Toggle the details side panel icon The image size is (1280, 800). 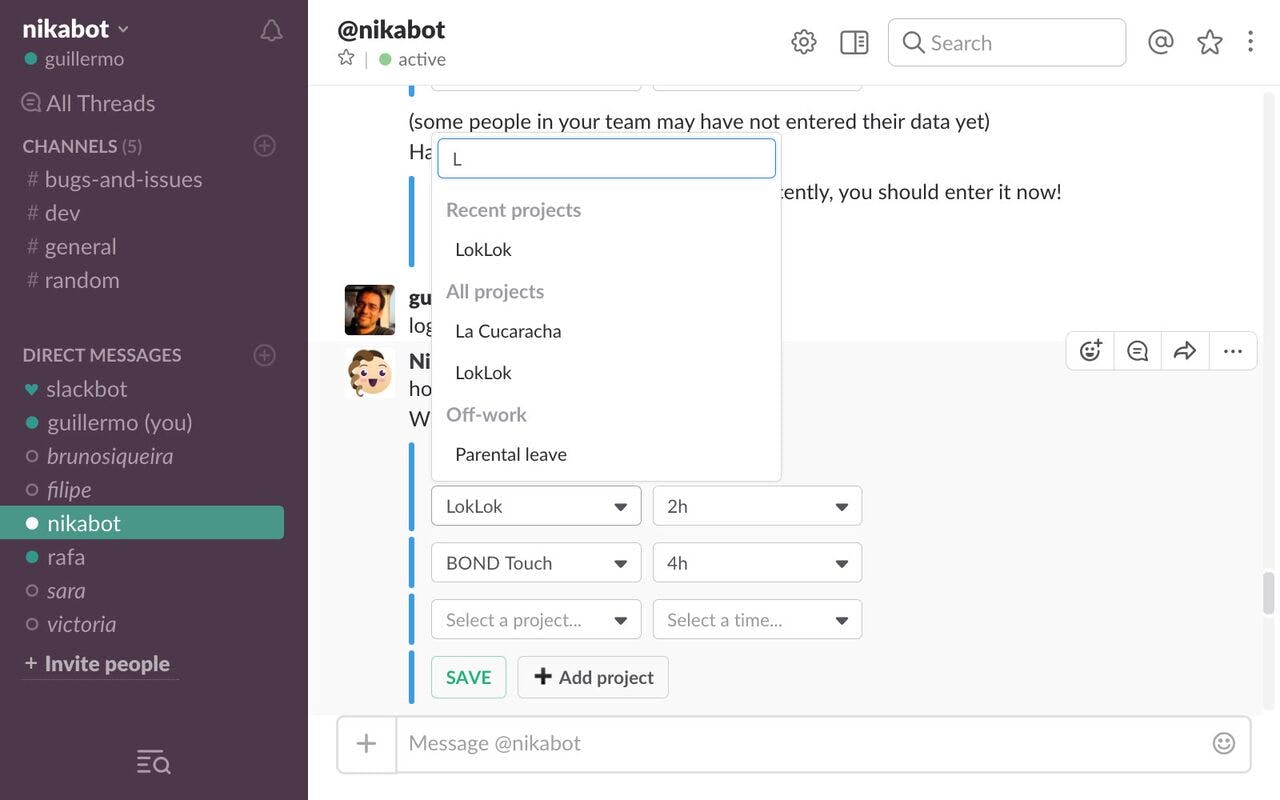(854, 42)
